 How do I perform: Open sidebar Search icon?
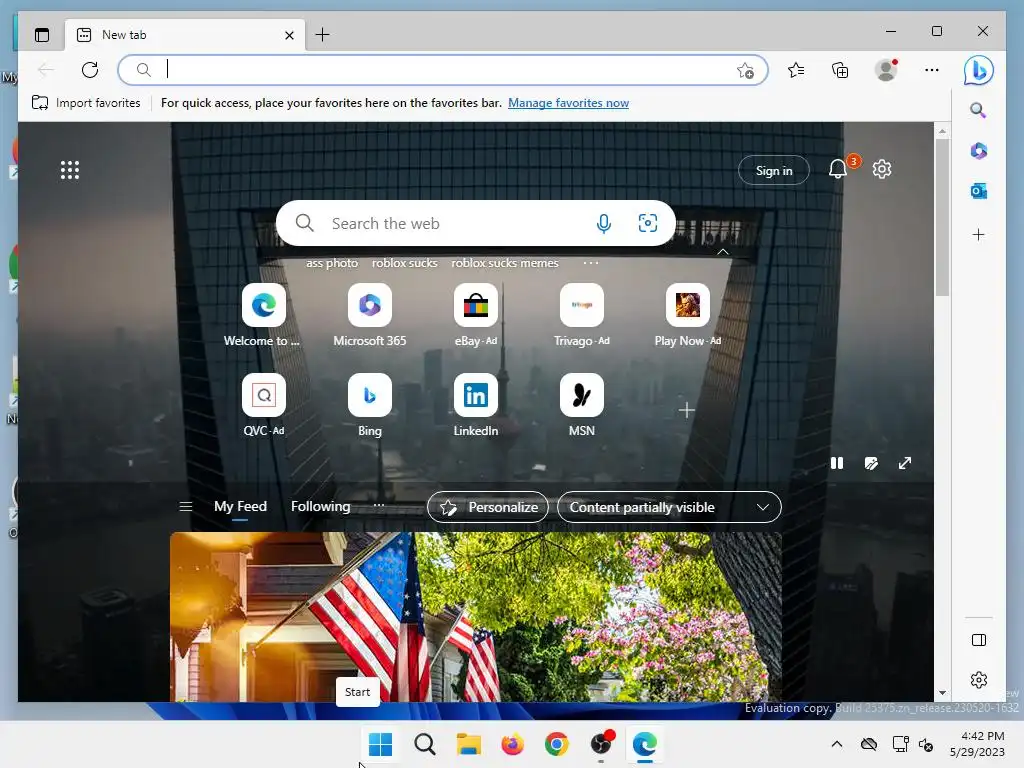click(x=978, y=110)
